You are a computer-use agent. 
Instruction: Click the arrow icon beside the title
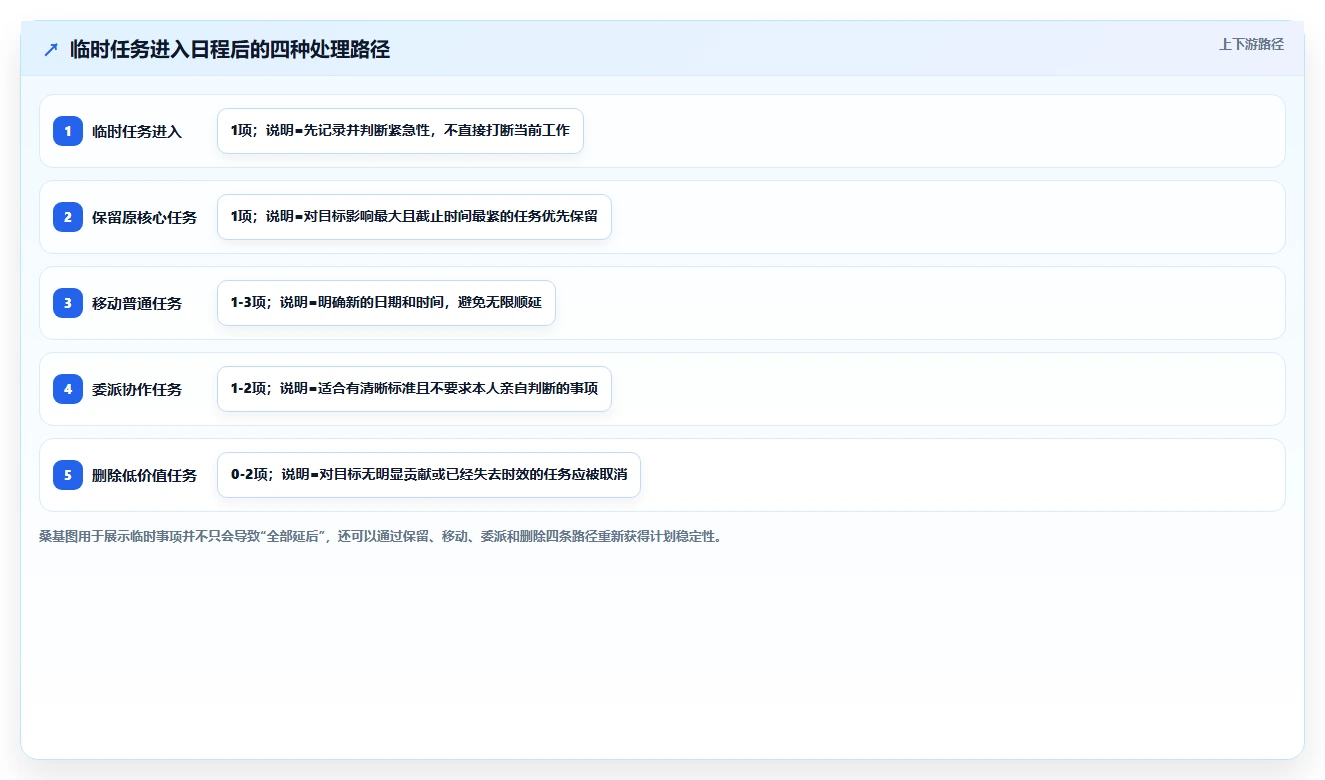click(x=51, y=49)
